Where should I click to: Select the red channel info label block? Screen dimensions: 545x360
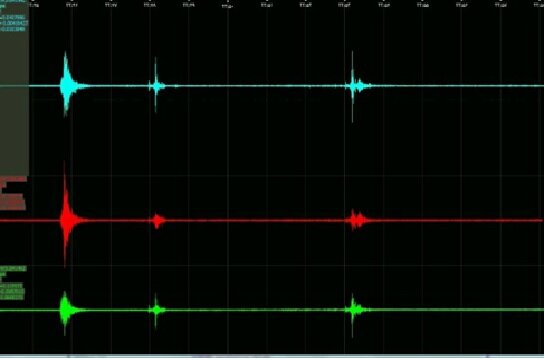pyautogui.click(x=13, y=193)
